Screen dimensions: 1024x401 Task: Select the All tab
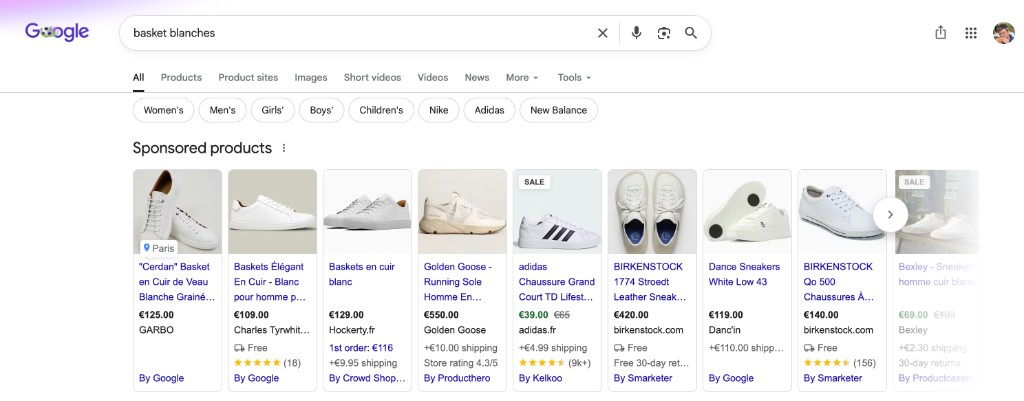[x=138, y=77]
